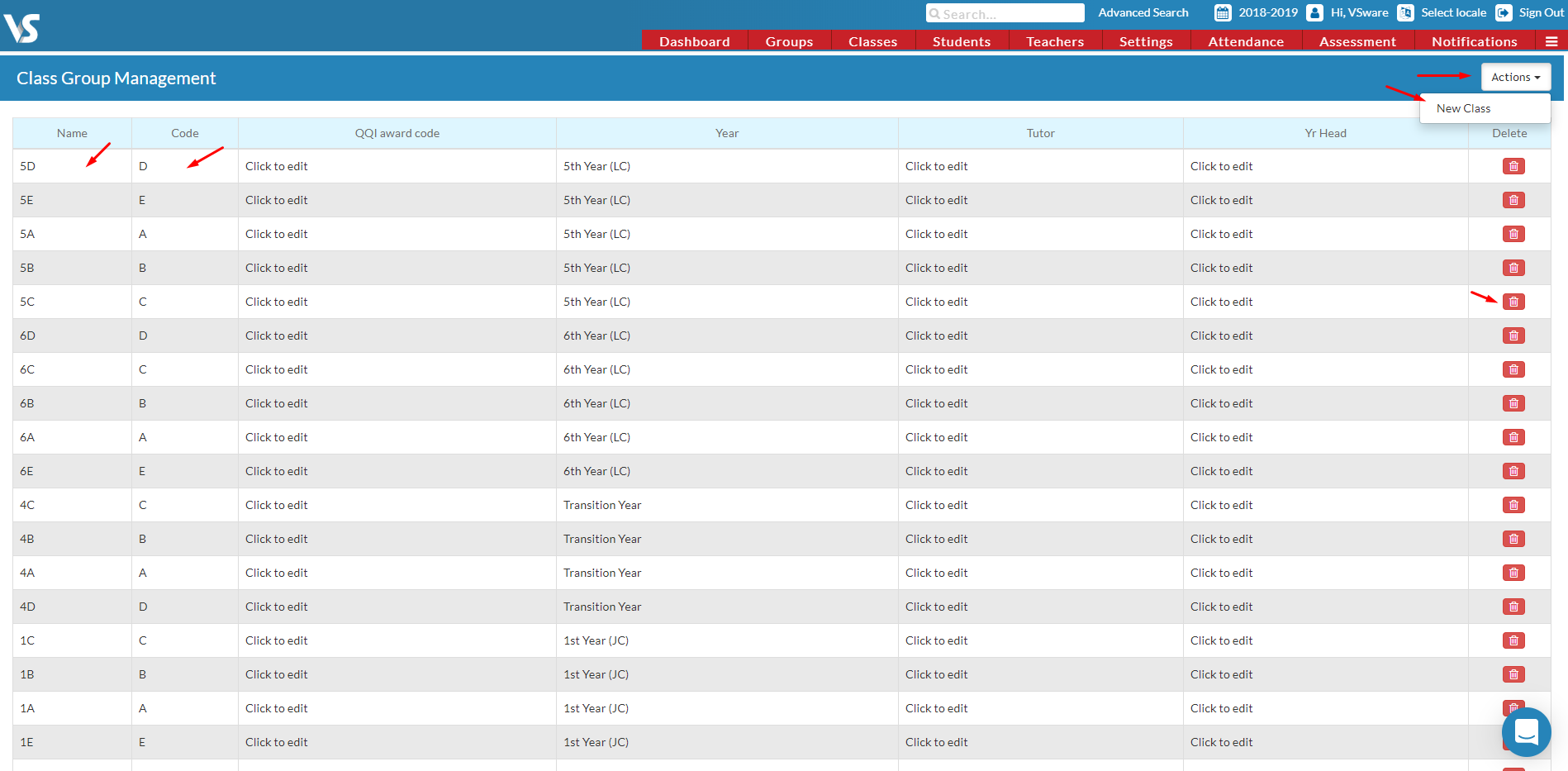1568x771 pixels.
Task: Delete class 5A with trash icon
Action: [1513, 234]
